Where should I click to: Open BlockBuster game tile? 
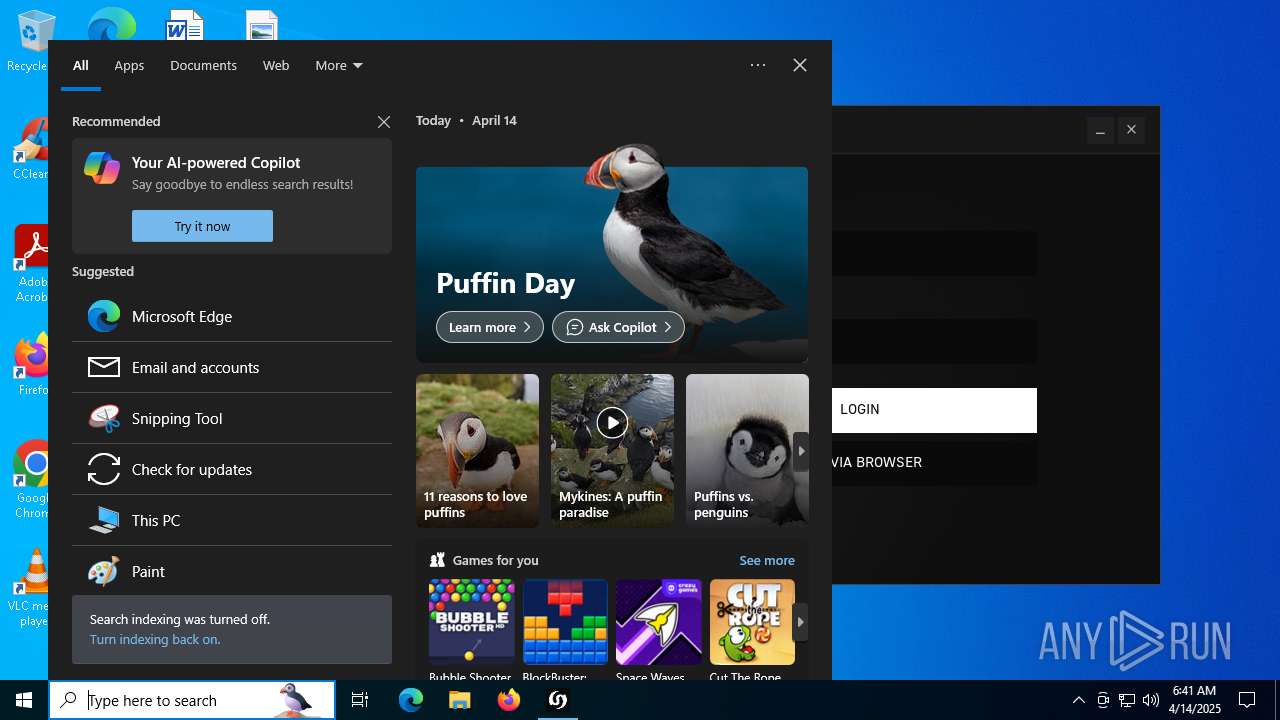click(565, 630)
